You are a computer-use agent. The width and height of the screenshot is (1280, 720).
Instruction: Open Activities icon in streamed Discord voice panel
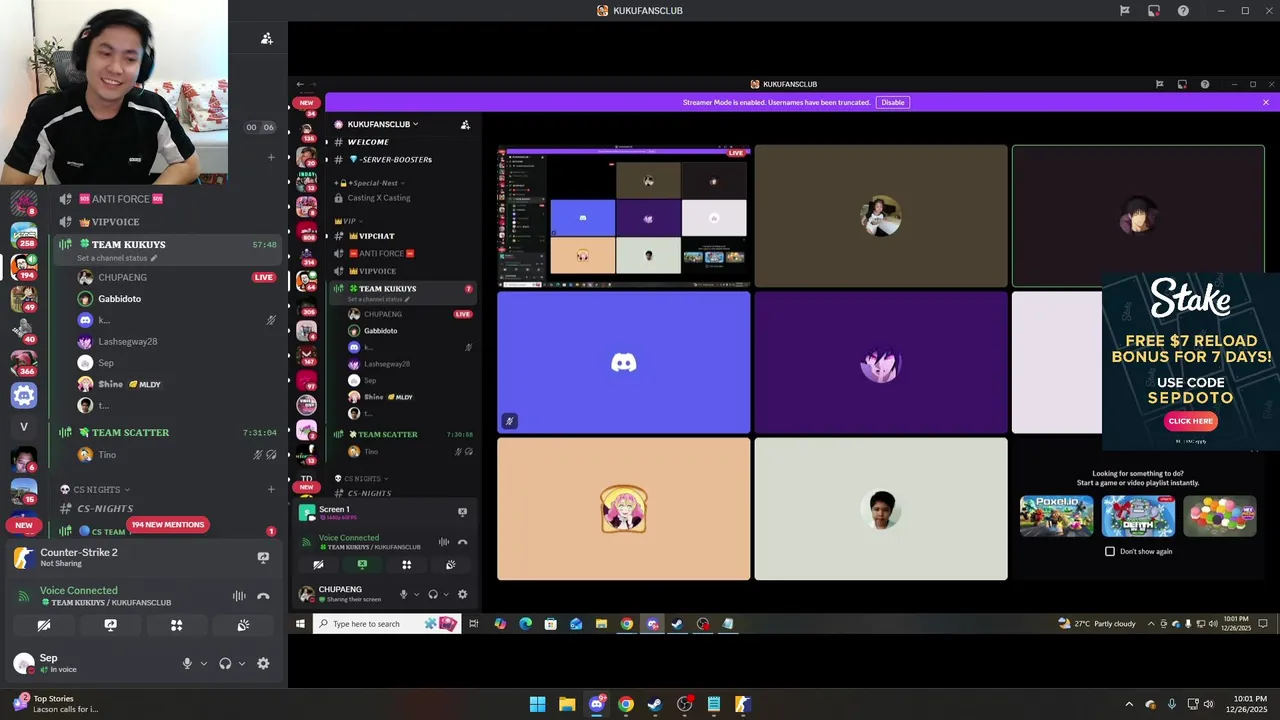406,564
